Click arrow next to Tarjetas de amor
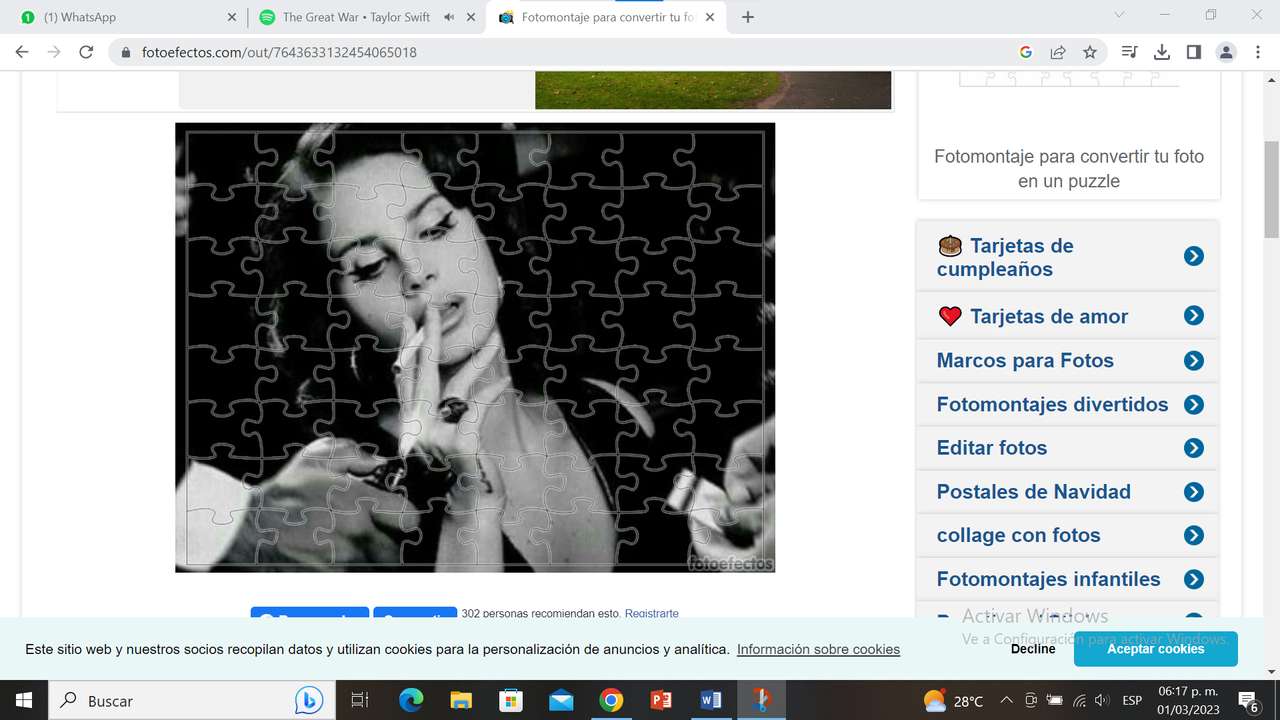Viewport: 1280px width, 720px height. 1193,316
